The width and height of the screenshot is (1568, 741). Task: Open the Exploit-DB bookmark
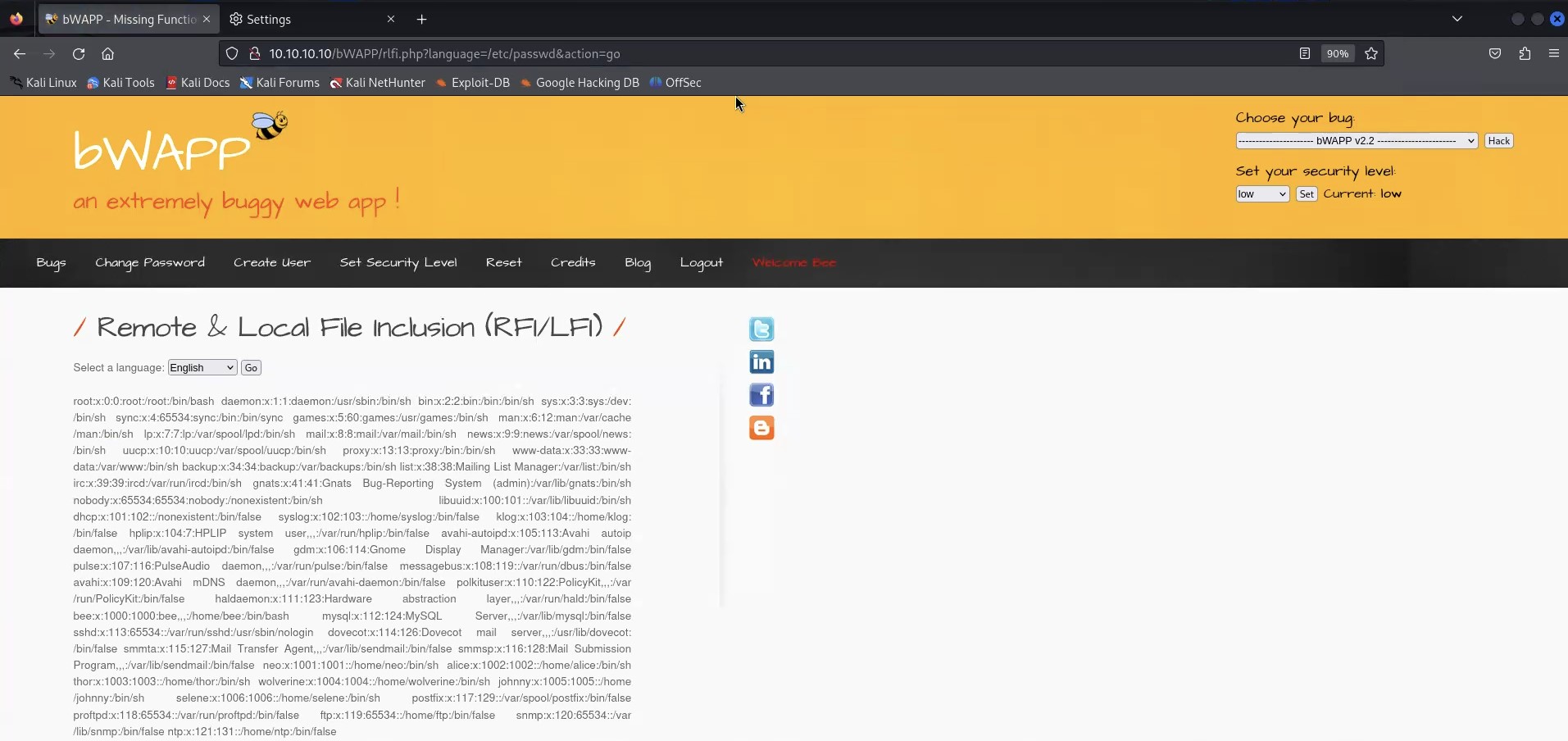tap(473, 83)
